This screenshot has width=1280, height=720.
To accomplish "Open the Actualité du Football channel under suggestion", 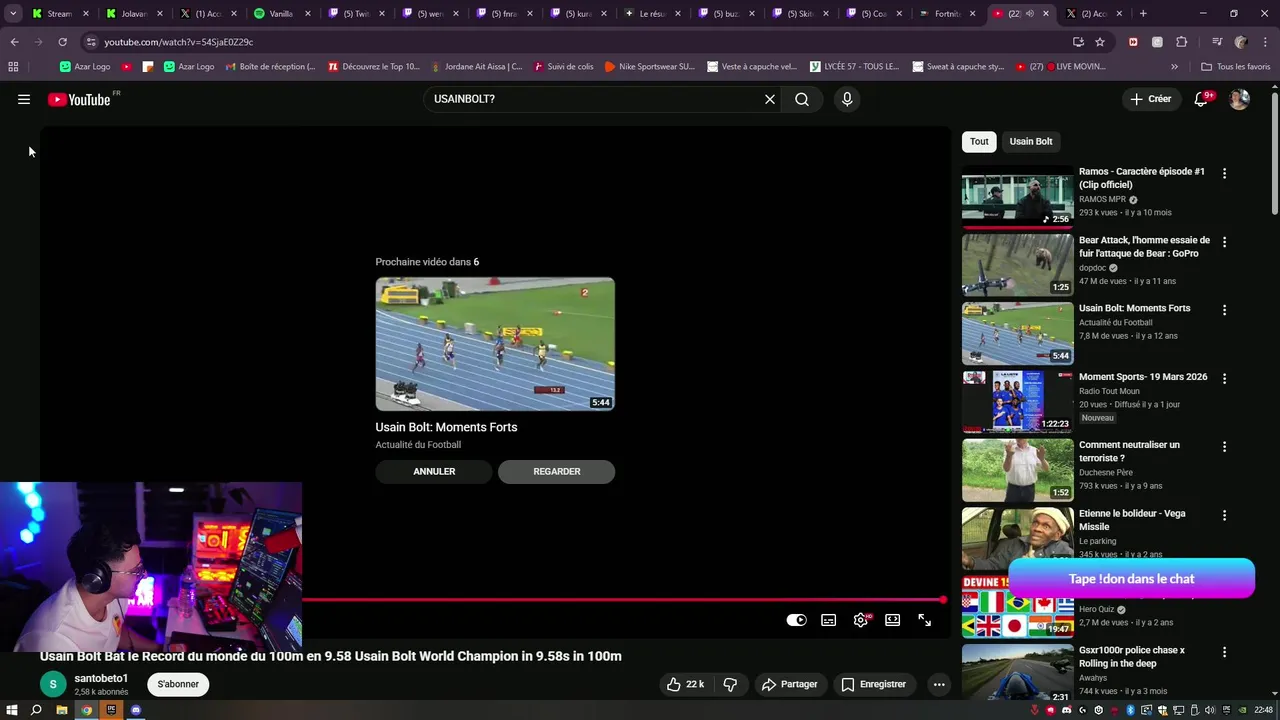I will tap(418, 445).
